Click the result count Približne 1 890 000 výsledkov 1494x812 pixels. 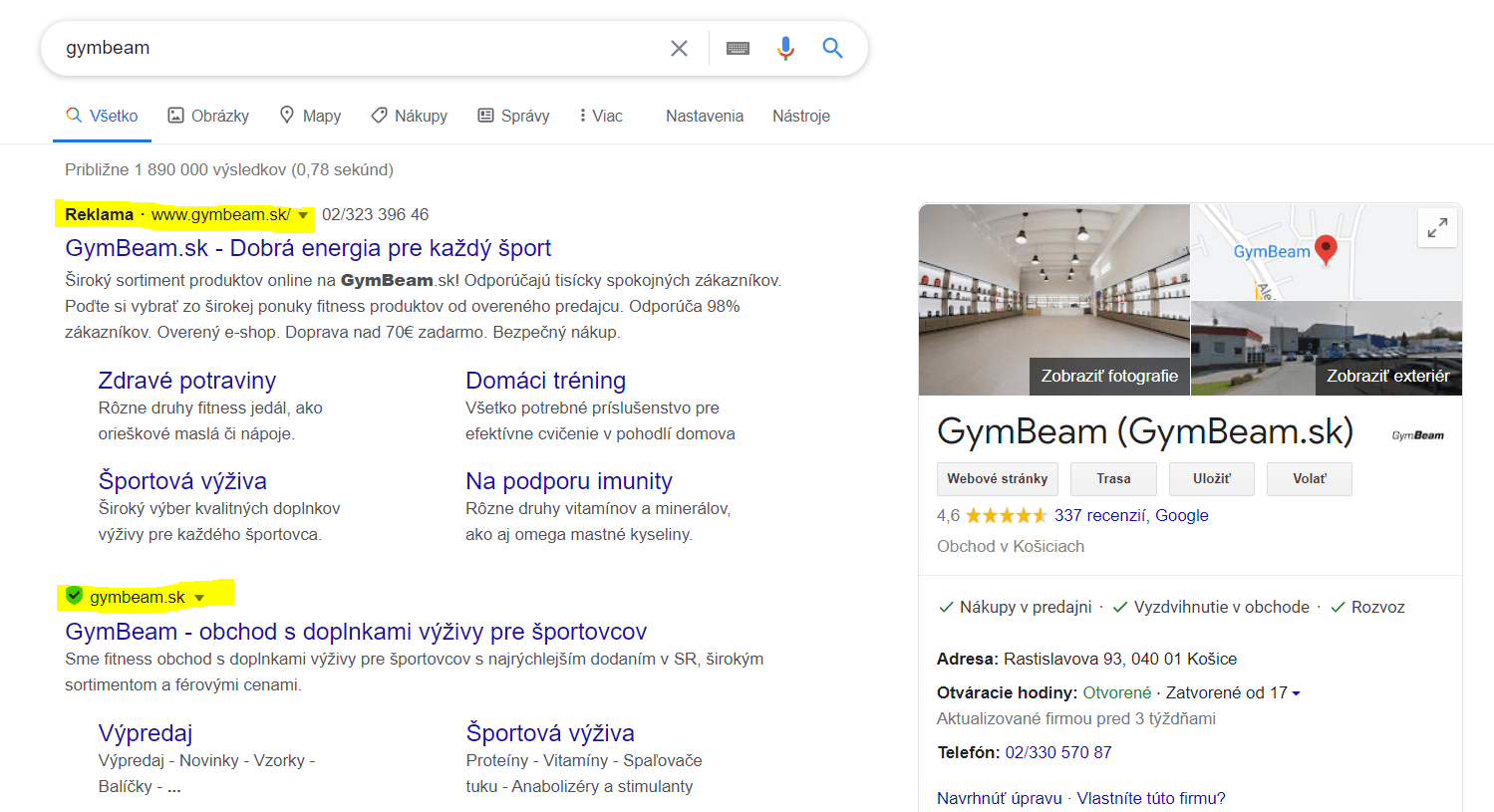(x=229, y=169)
